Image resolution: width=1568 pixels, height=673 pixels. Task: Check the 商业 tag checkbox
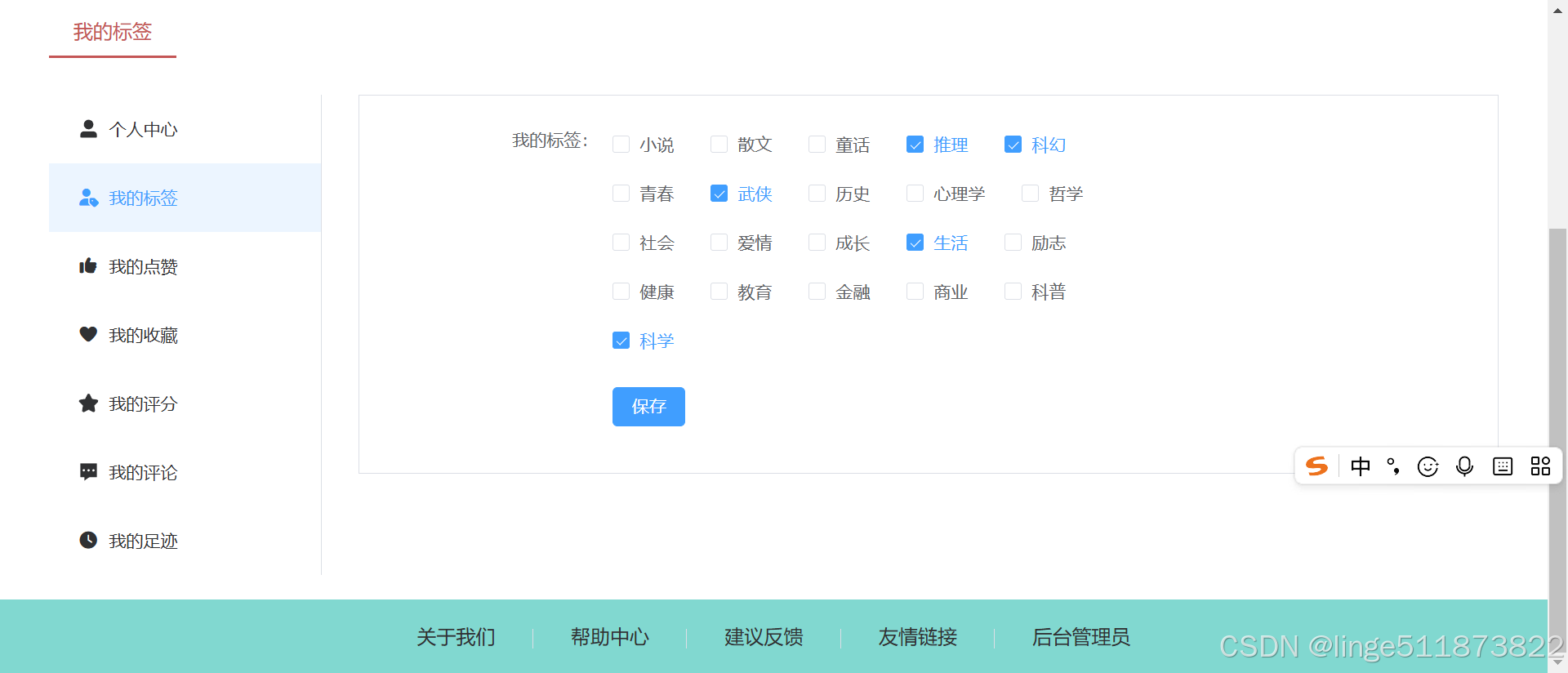(x=915, y=292)
